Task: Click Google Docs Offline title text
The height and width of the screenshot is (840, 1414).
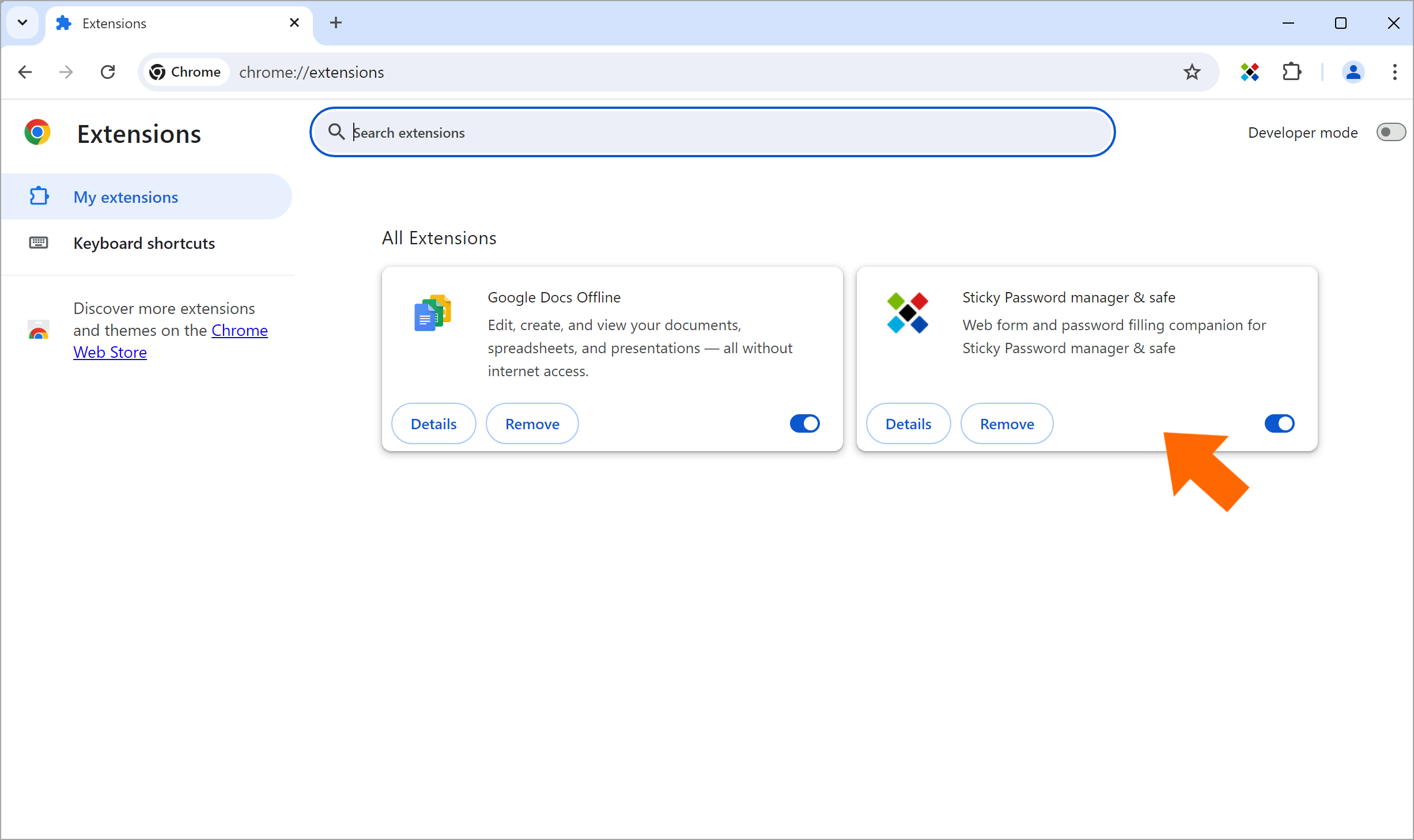Action: tap(554, 297)
